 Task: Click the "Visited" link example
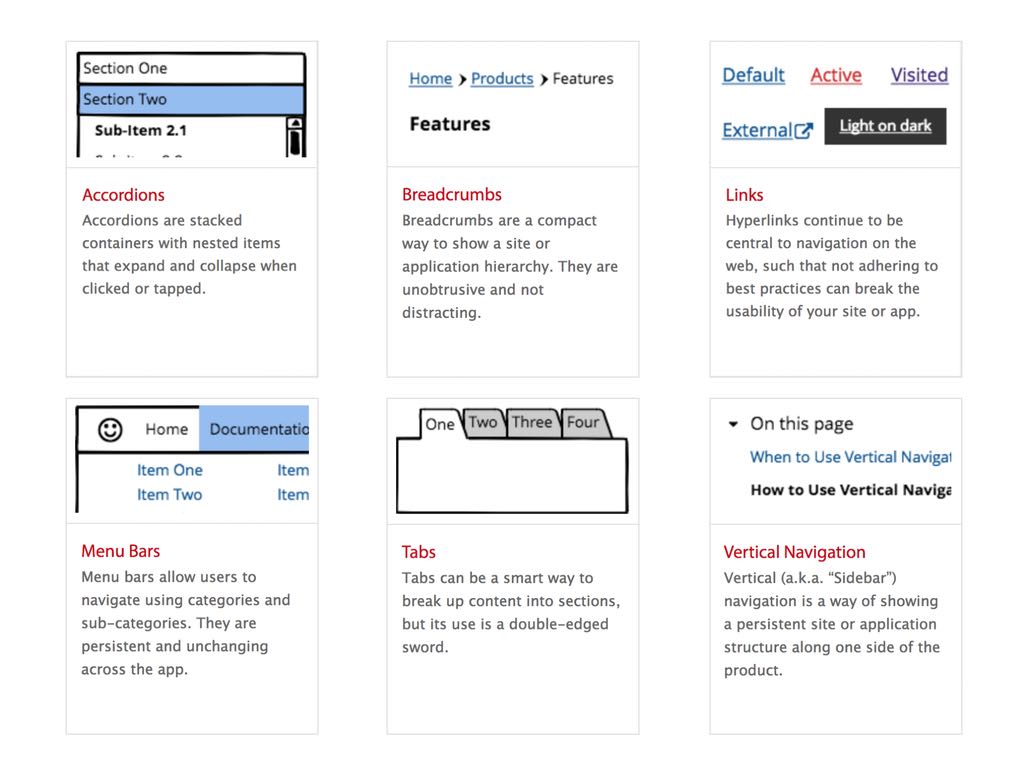coord(918,75)
